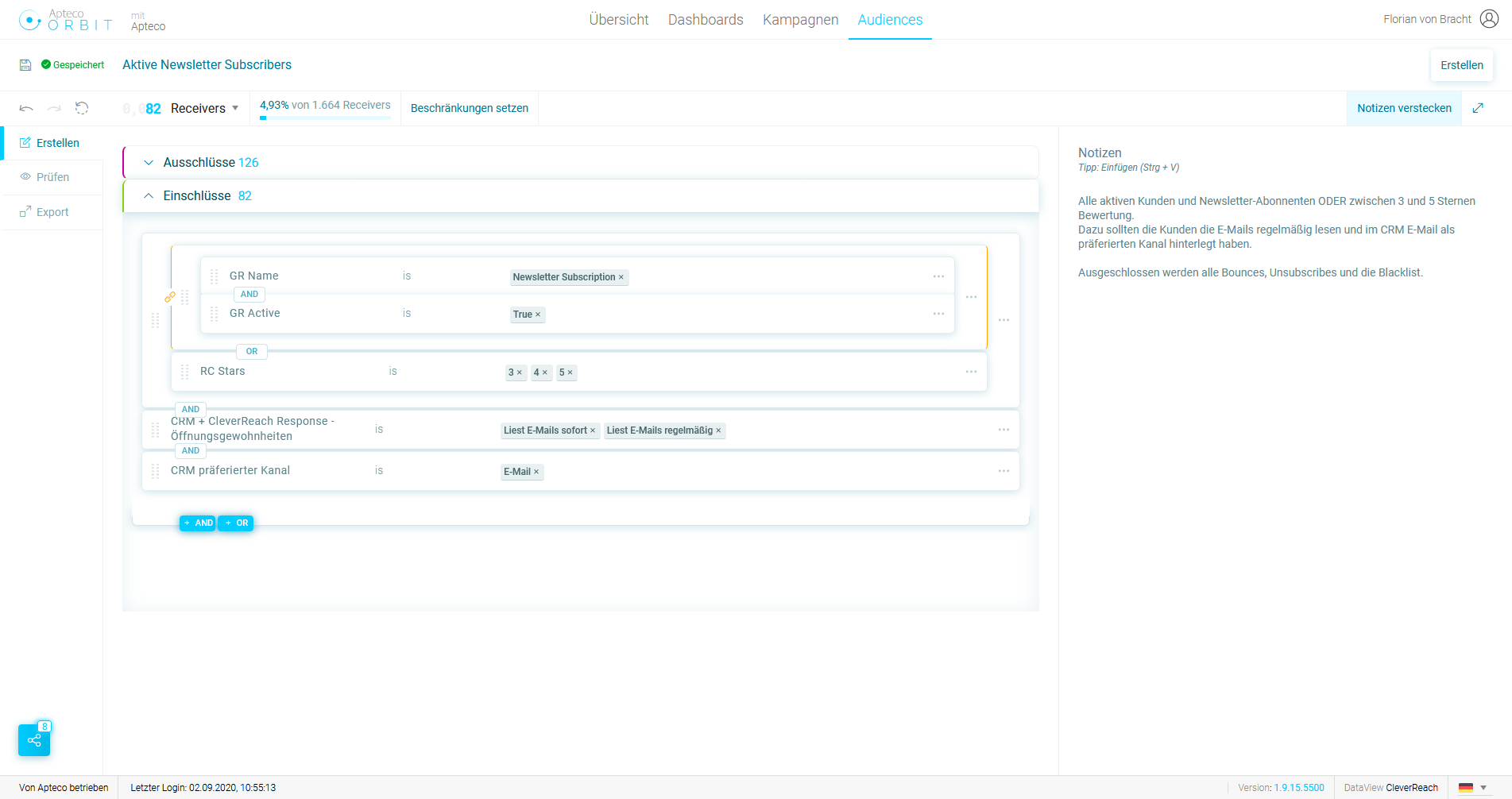Add a new OR condition
This screenshot has width=1512, height=799.
pos(236,523)
